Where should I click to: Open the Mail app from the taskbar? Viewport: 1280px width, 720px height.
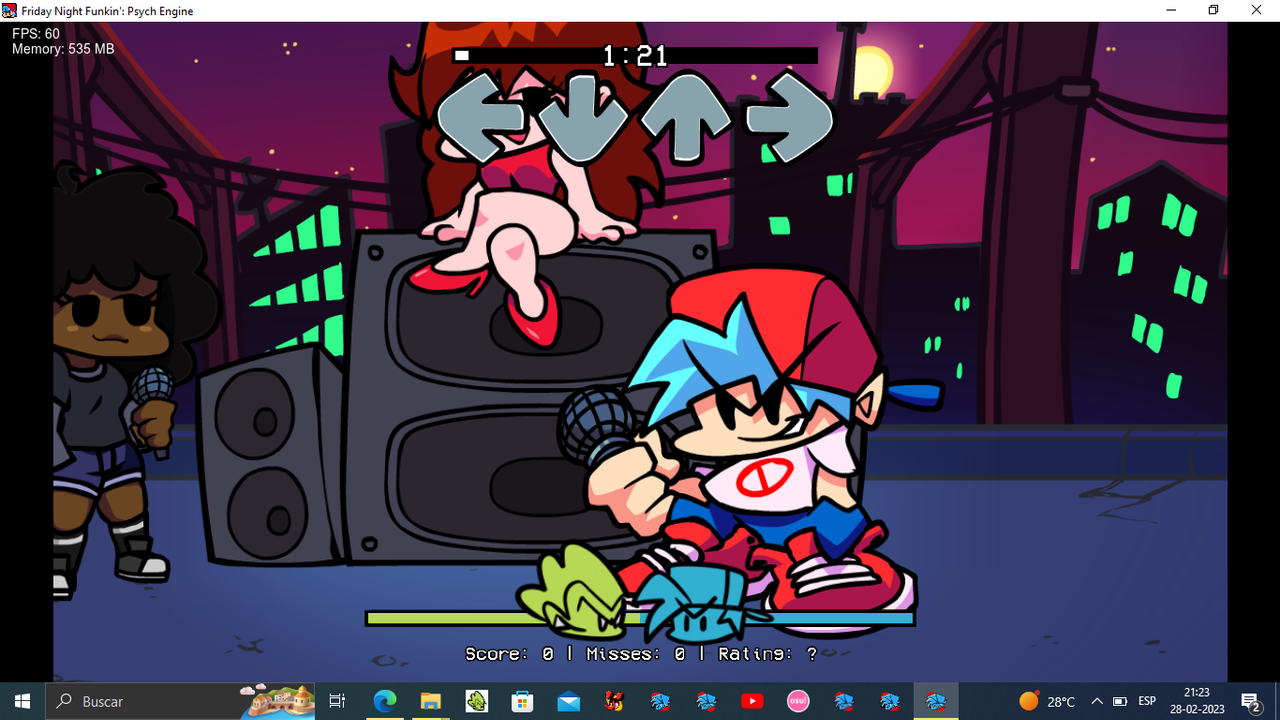[568, 701]
